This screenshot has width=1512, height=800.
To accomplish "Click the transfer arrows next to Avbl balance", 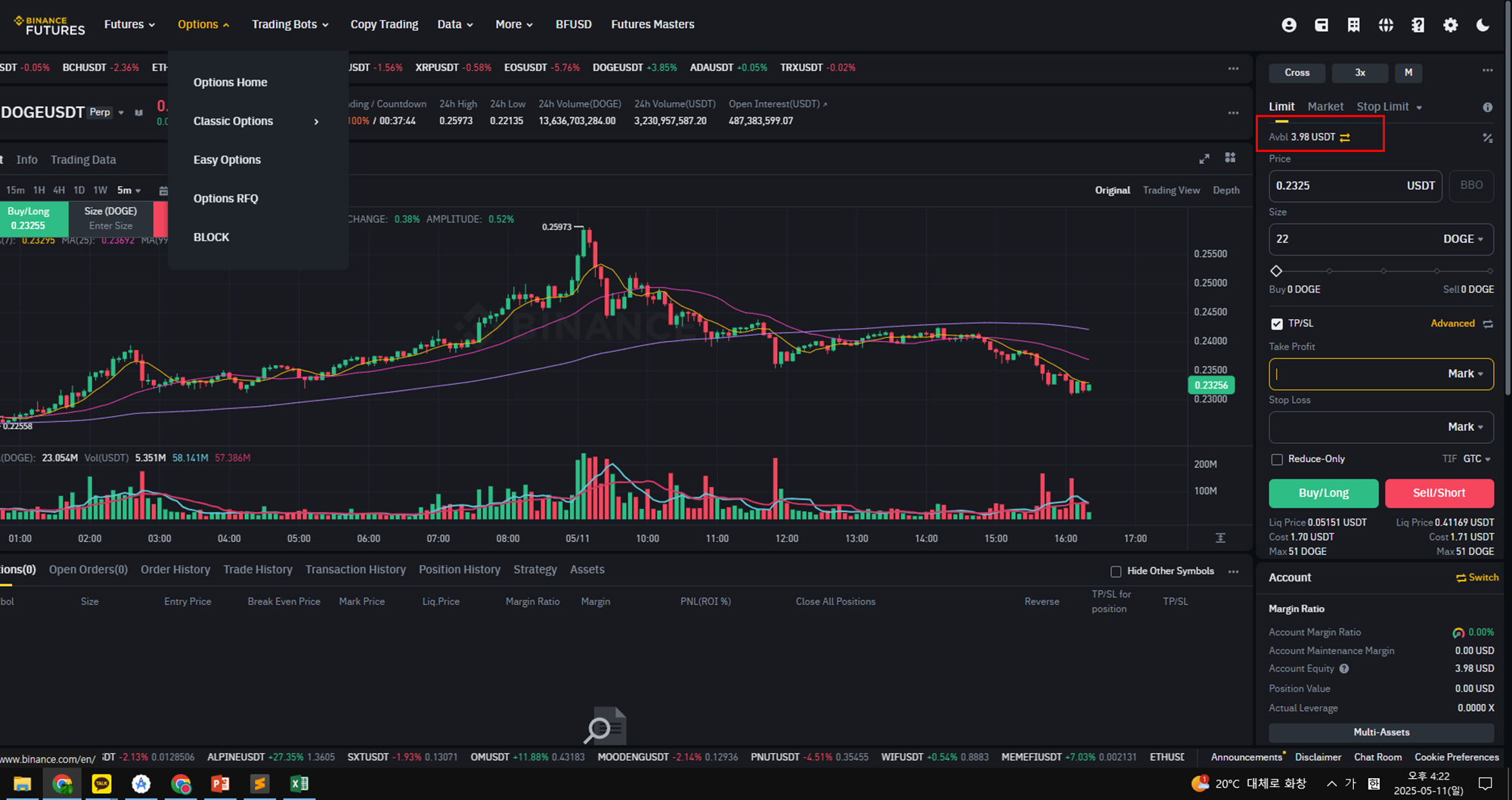I will tap(1345, 138).
